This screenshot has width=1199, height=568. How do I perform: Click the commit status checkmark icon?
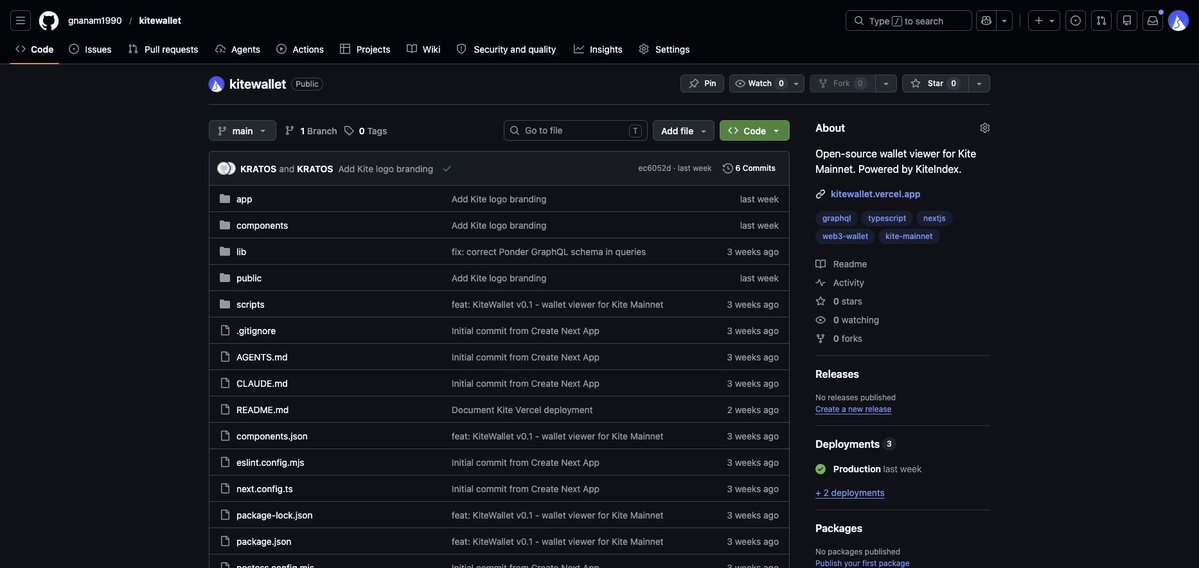[447, 169]
